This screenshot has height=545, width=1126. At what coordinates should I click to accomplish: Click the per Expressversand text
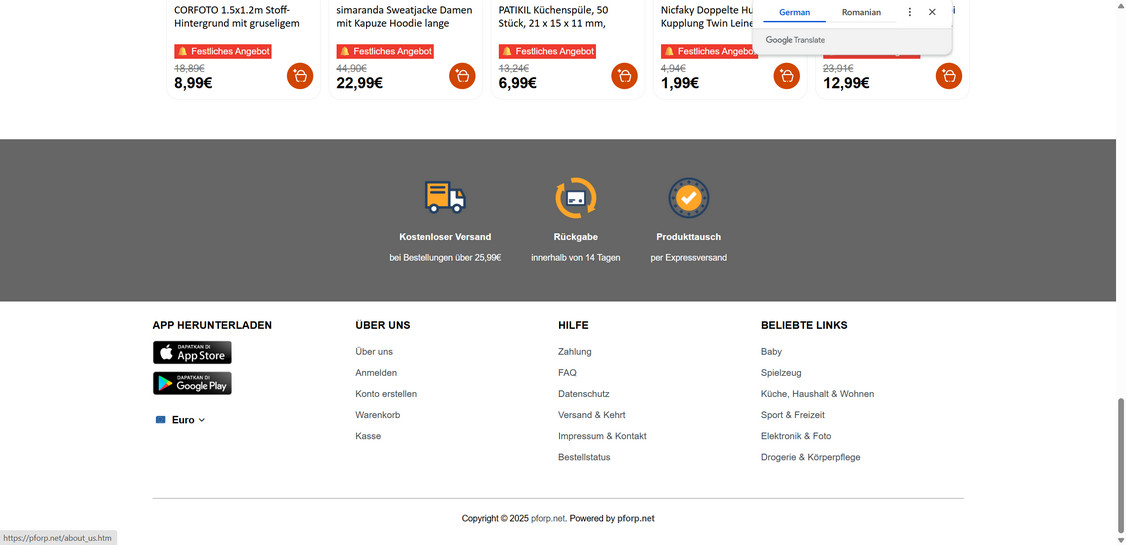pos(689,258)
